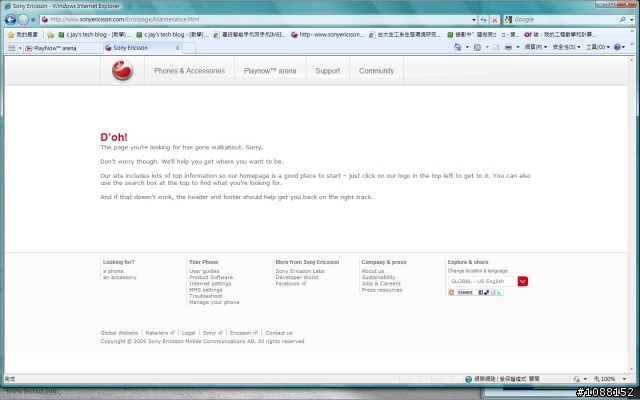Screen dimensions: 640x400
Task: Open the recent pages dropdown arrow
Action: pos(33,20)
